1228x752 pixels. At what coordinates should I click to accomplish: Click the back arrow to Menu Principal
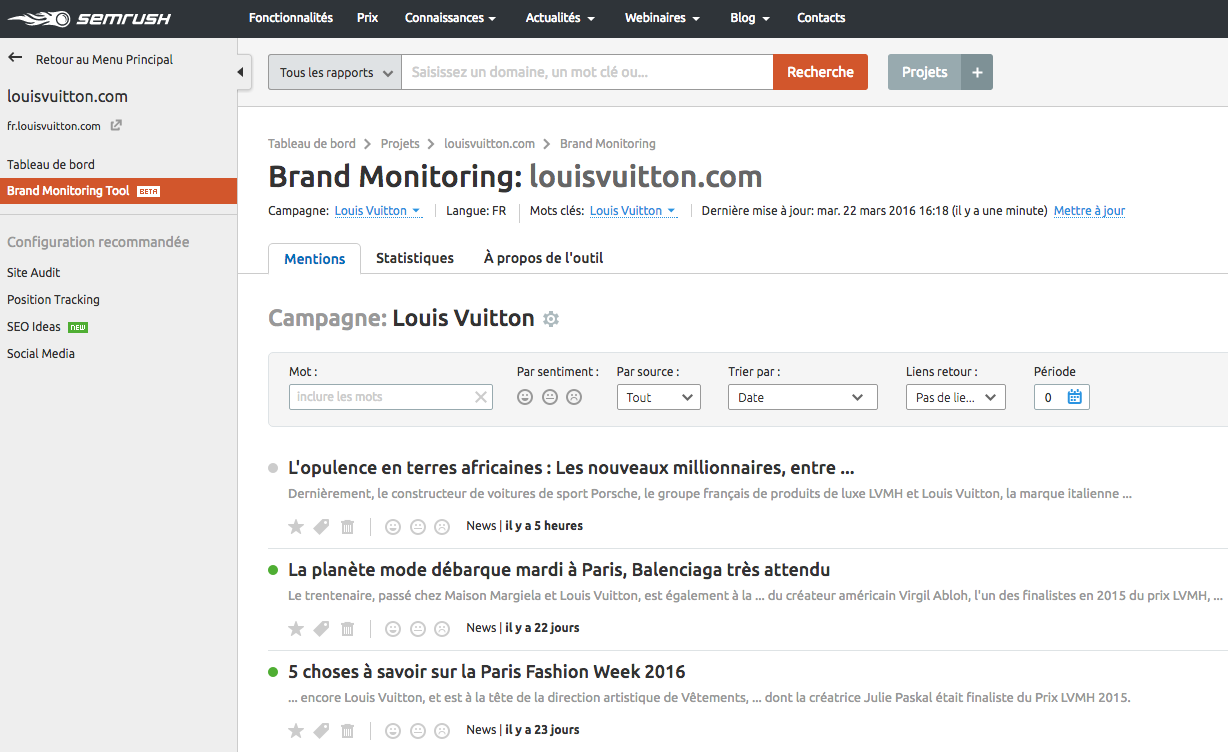click(x=15, y=59)
